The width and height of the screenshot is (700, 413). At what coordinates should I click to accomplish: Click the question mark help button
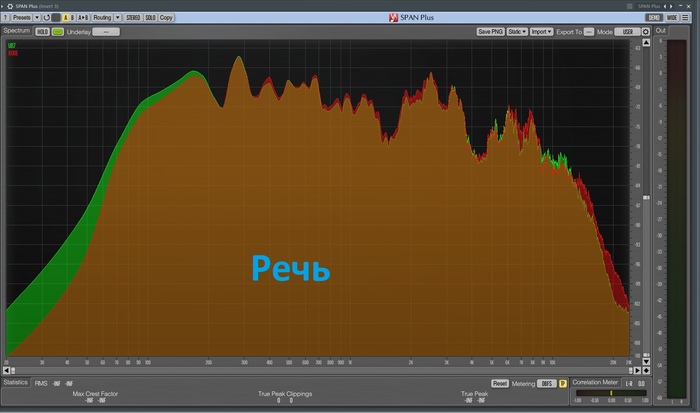point(7,18)
